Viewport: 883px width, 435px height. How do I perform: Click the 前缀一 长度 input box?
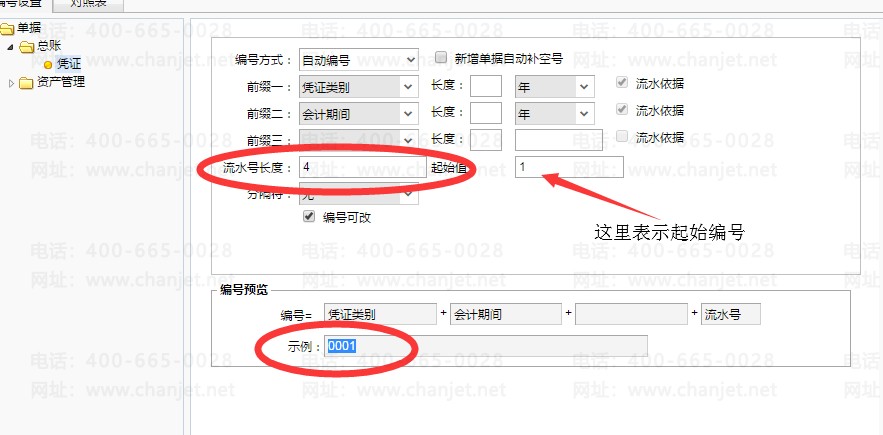pos(486,87)
